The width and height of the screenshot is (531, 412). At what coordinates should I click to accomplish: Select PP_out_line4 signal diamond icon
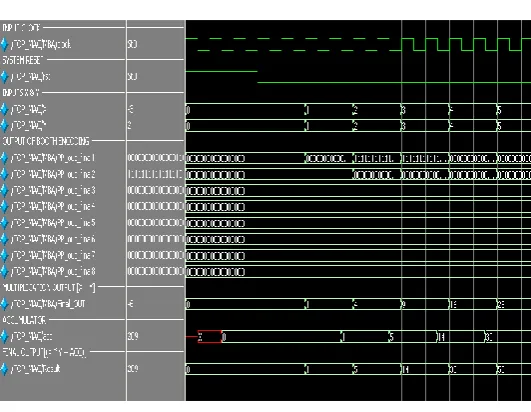[4, 207]
